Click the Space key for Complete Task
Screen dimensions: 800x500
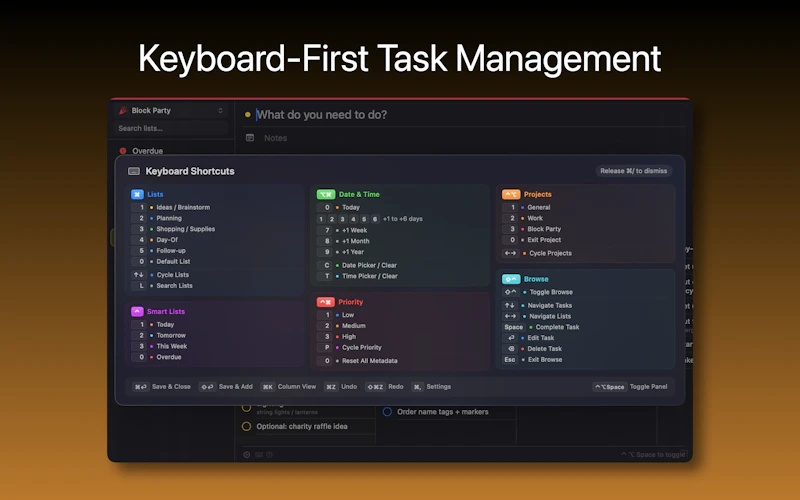(x=513, y=327)
